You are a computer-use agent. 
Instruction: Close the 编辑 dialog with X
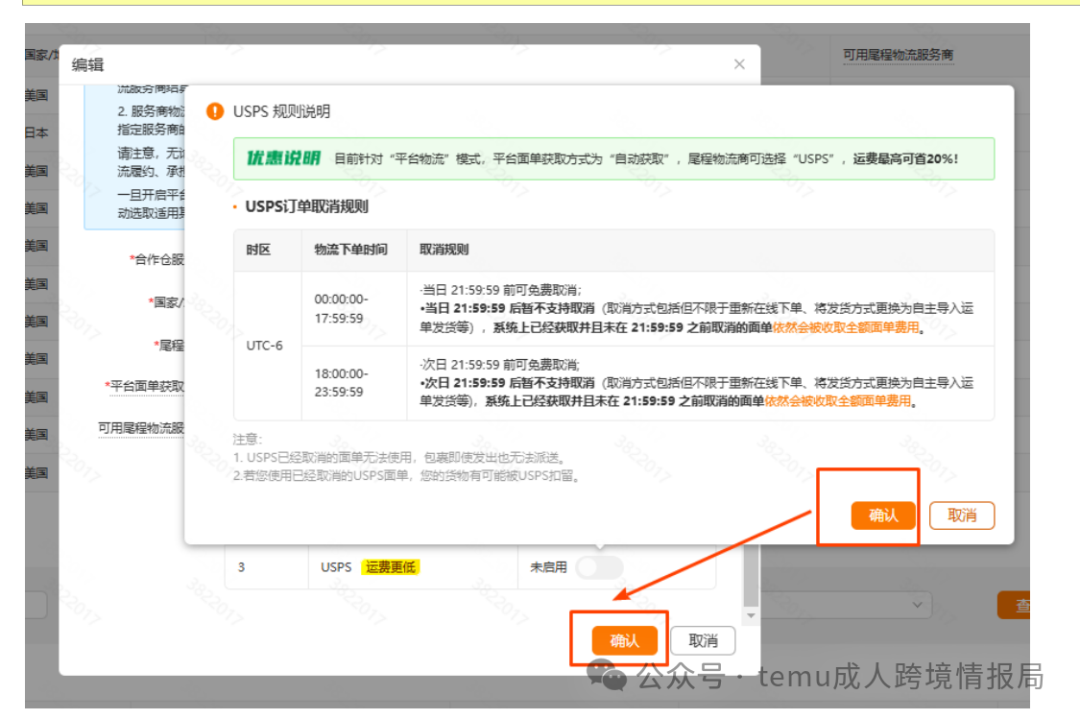(x=739, y=64)
